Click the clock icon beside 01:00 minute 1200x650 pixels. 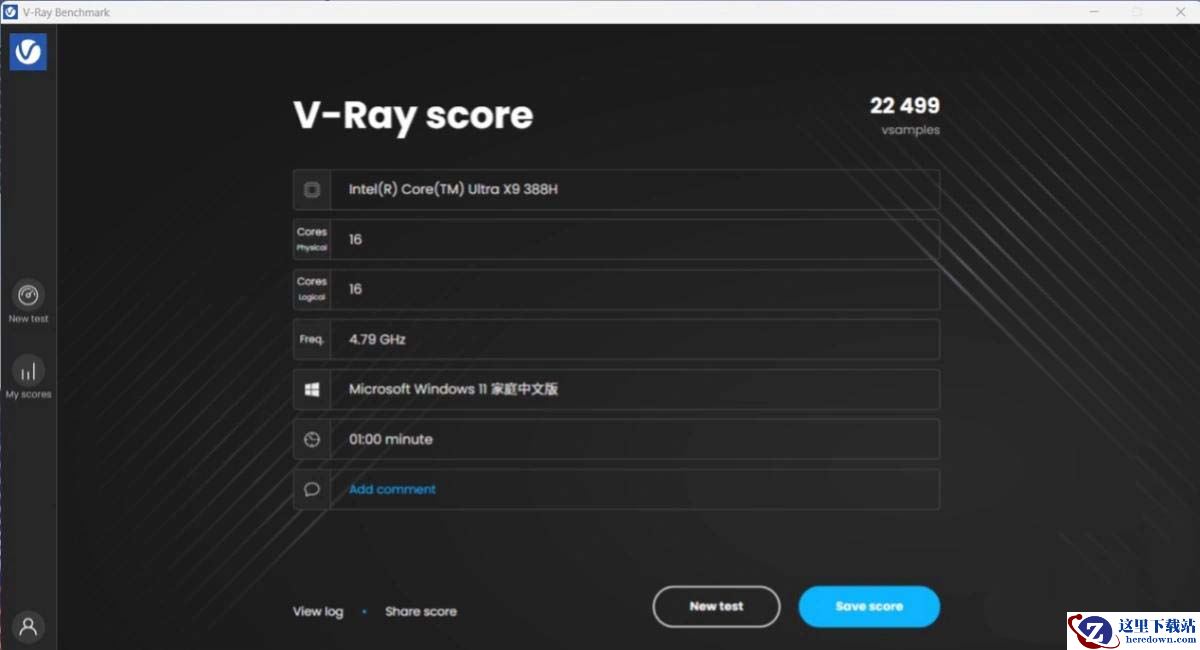(312, 440)
